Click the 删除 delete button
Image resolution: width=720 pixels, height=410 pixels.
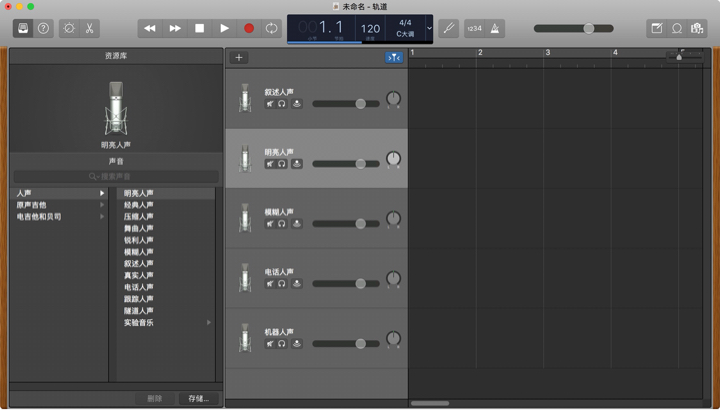155,399
